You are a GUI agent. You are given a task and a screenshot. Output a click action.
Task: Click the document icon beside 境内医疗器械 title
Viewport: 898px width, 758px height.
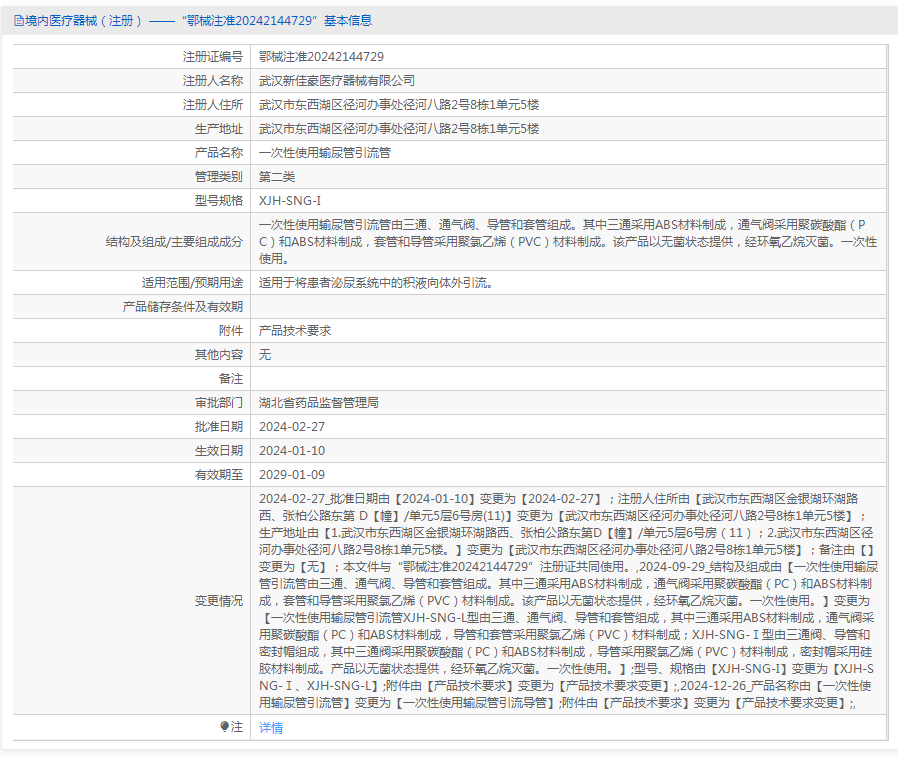click(x=19, y=21)
